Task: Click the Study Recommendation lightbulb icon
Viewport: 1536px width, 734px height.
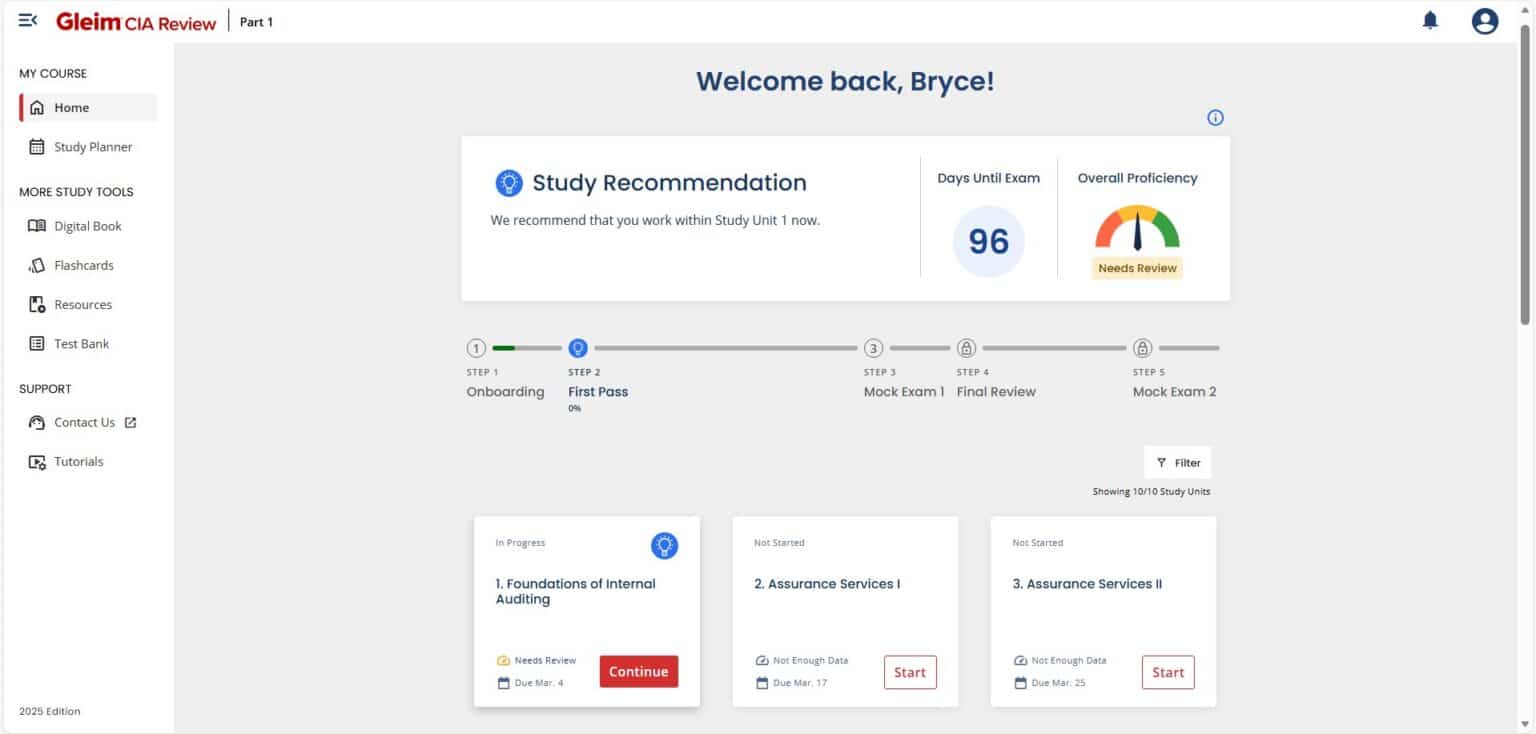Action: point(509,183)
